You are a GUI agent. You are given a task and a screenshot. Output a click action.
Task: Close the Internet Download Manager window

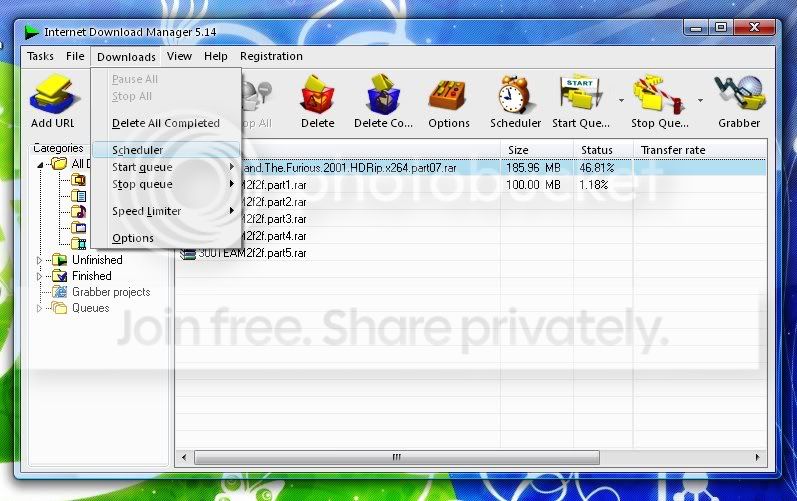coord(754,27)
